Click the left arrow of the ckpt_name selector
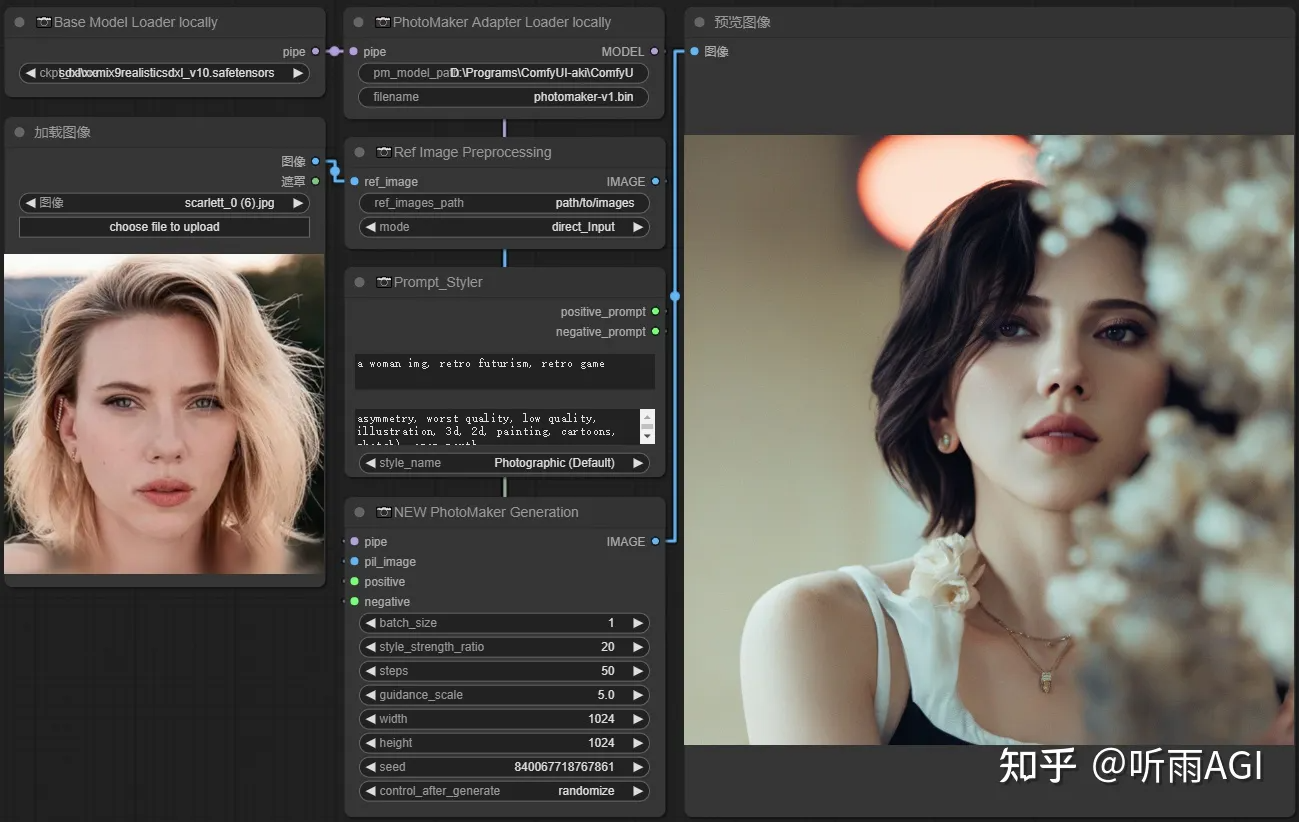The image size is (1299, 822). (30, 73)
